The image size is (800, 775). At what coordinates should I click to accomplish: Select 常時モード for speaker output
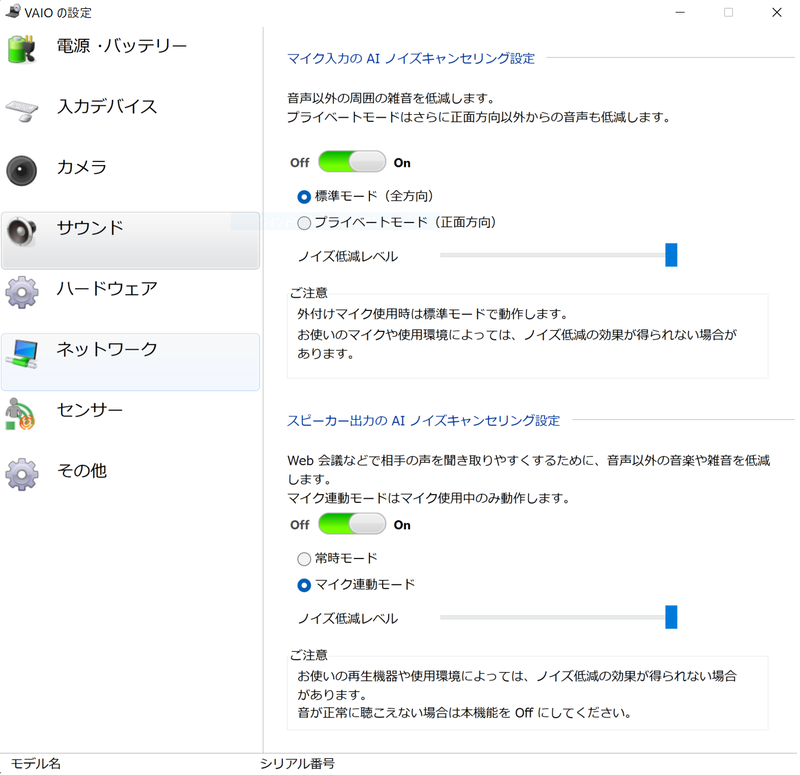(x=303, y=559)
